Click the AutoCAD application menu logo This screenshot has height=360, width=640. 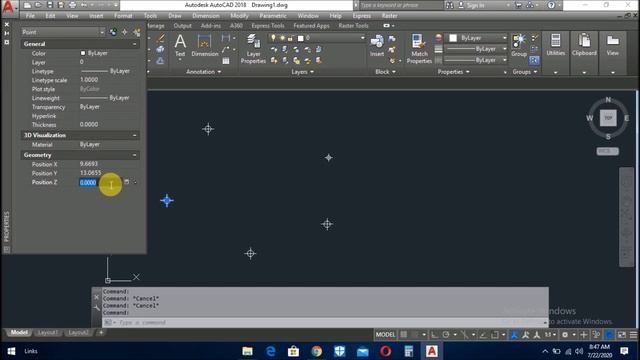pos(8,8)
